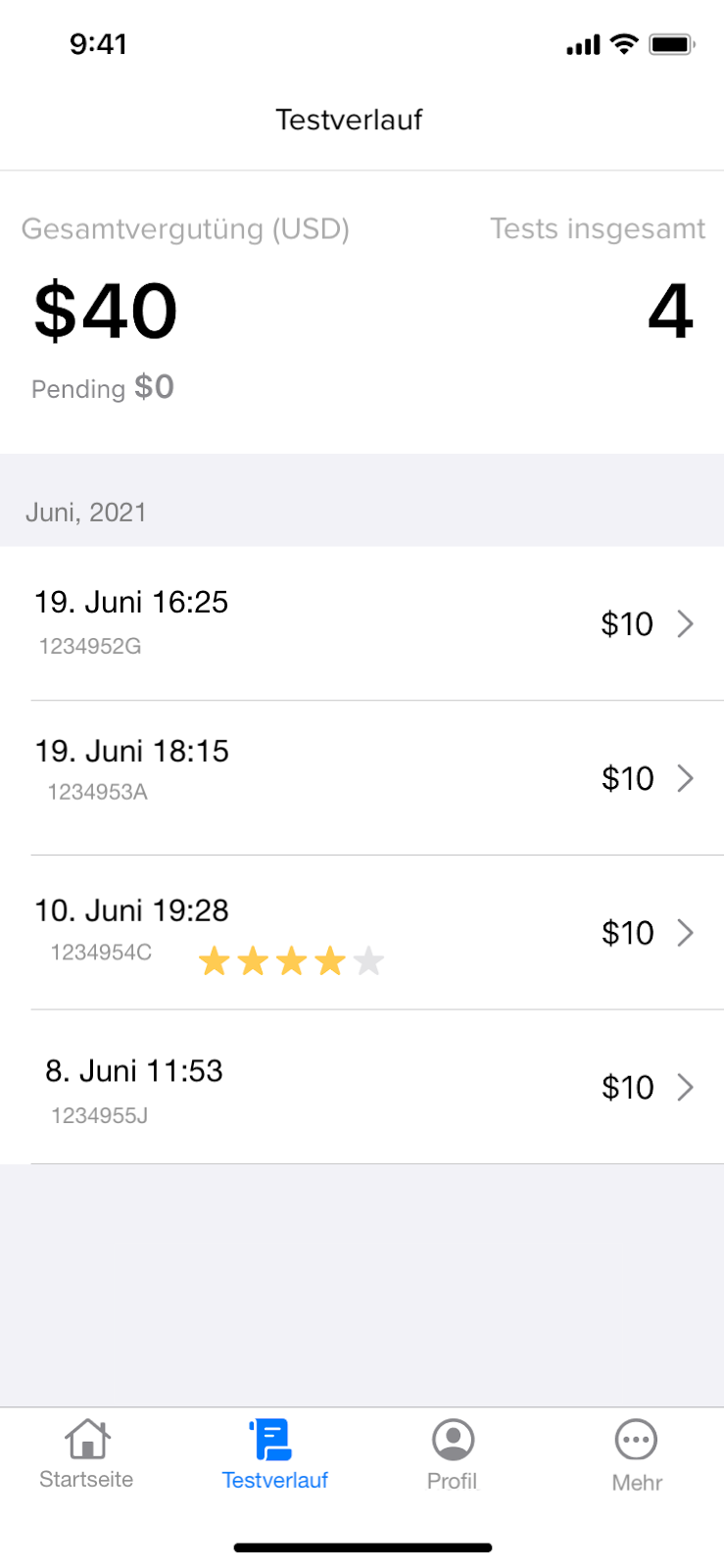Expand test 1234952G chevron arrow

686,623
